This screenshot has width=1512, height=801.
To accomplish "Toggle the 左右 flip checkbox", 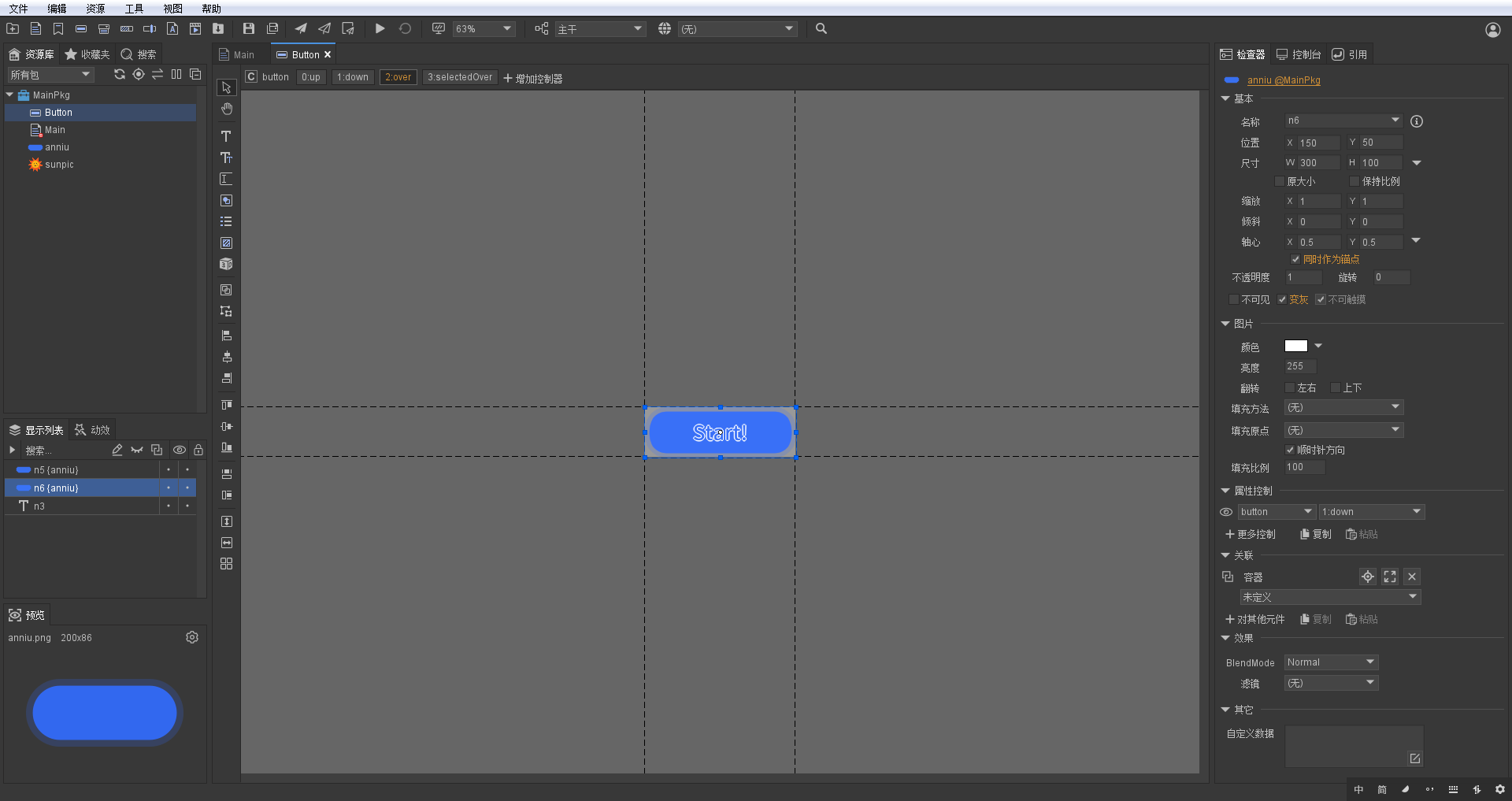I will [x=1290, y=388].
